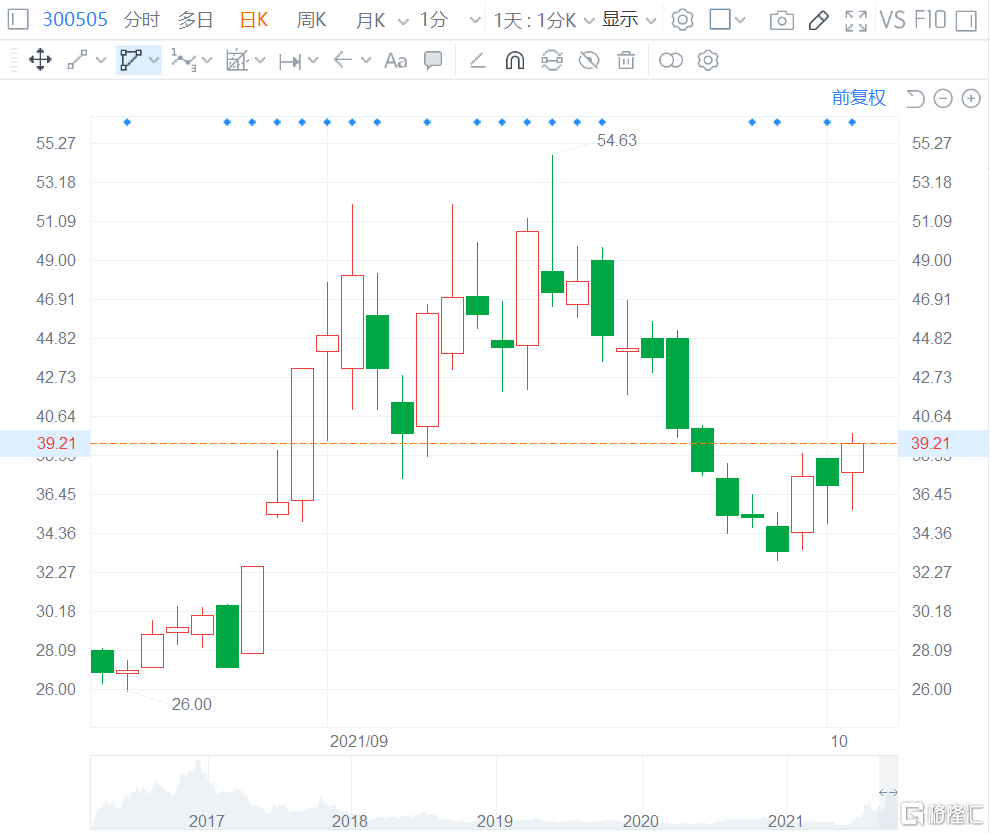
Task: Select the left arrow marker tool
Action: pyautogui.click(x=342, y=60)
